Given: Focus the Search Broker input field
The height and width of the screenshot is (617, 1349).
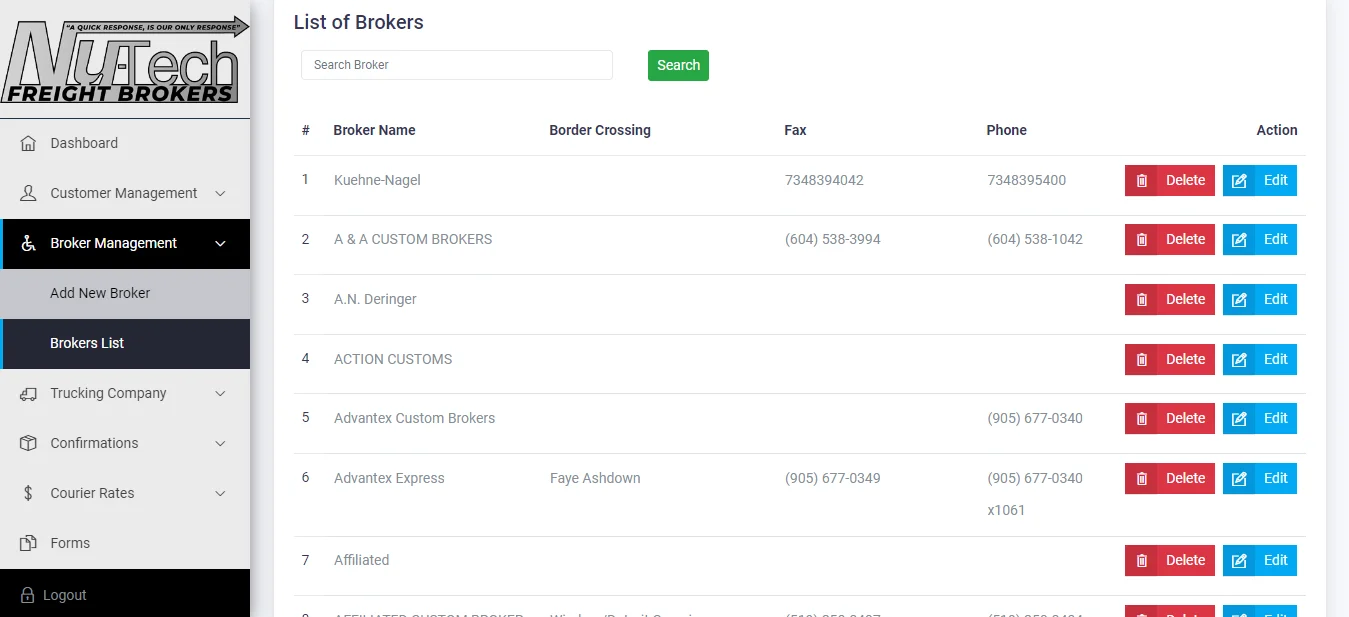Looking at the screenshot, I should pyautogui.click(x=456, y=65).
